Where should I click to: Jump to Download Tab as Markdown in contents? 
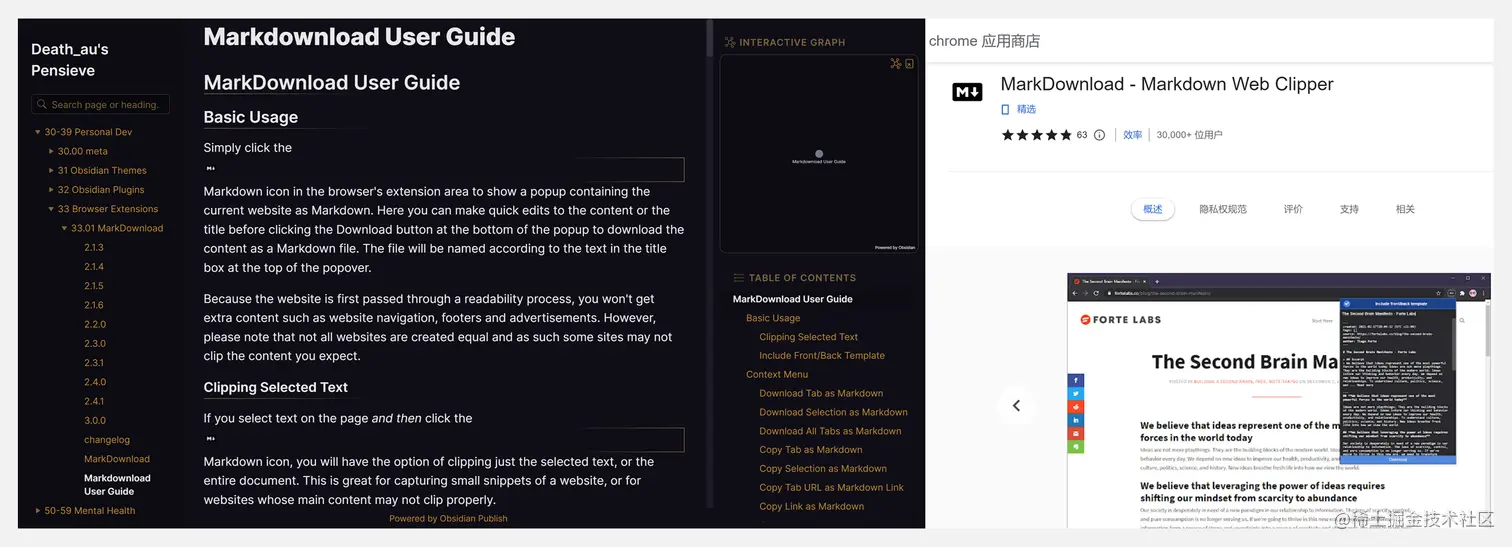(821, 393)
